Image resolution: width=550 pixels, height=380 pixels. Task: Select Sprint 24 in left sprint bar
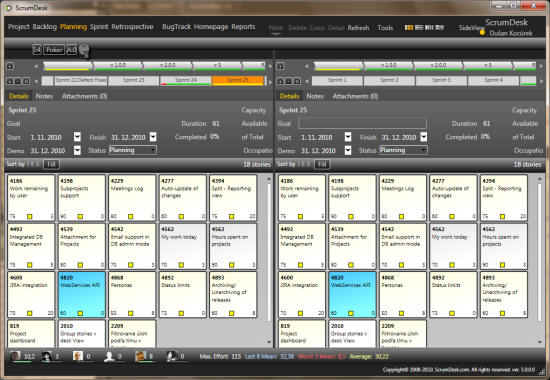186,81
